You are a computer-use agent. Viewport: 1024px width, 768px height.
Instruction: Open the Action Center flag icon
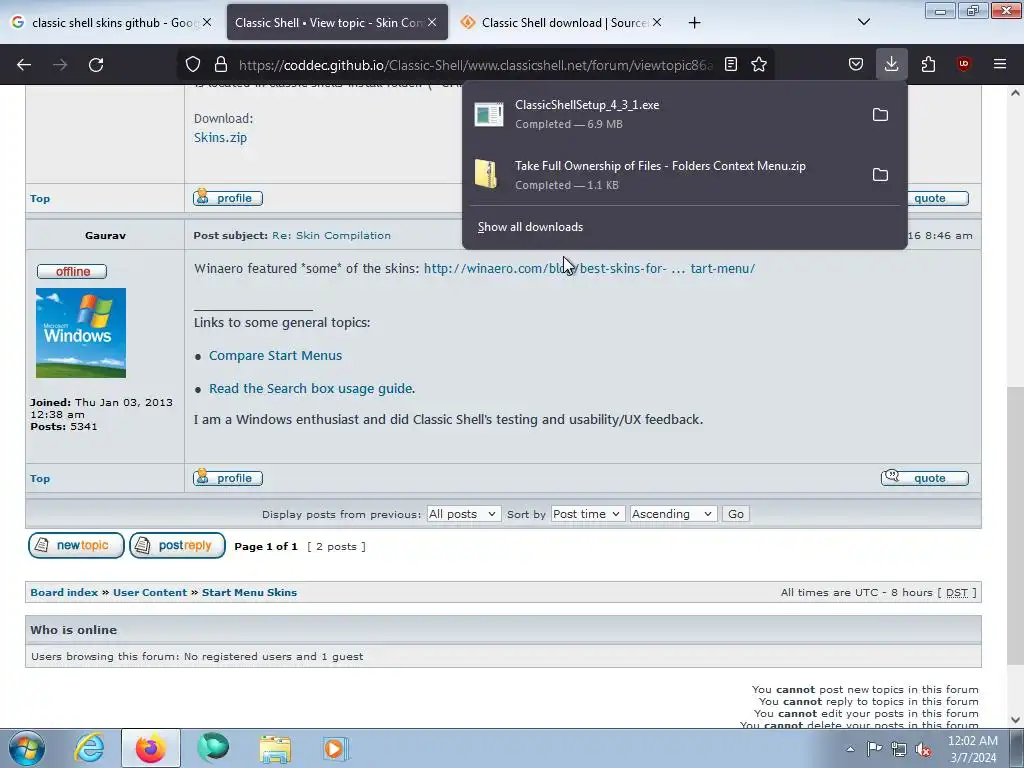[x=874, y=749]
